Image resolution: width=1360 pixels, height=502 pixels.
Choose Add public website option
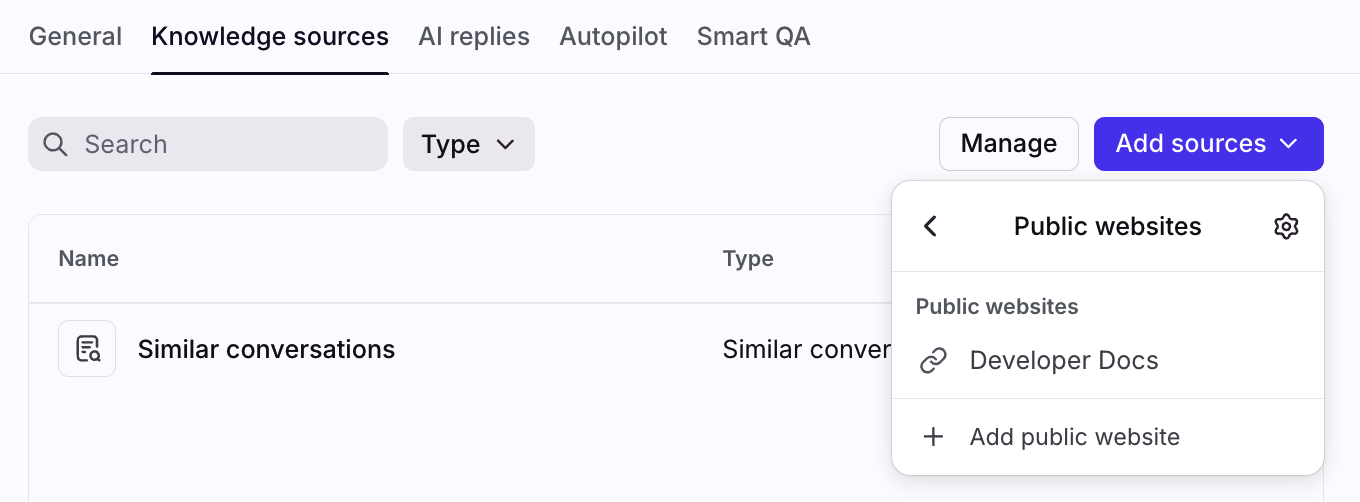(1074, 437)
